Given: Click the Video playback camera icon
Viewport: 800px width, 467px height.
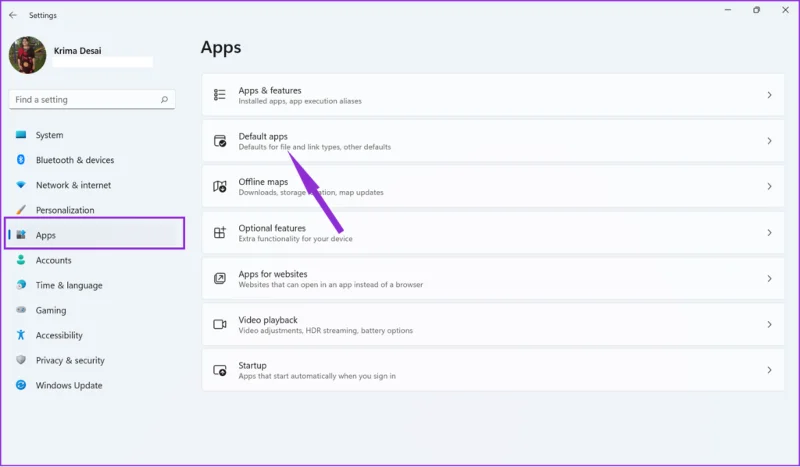Looking at the screenshot, I should click(220, 324).
